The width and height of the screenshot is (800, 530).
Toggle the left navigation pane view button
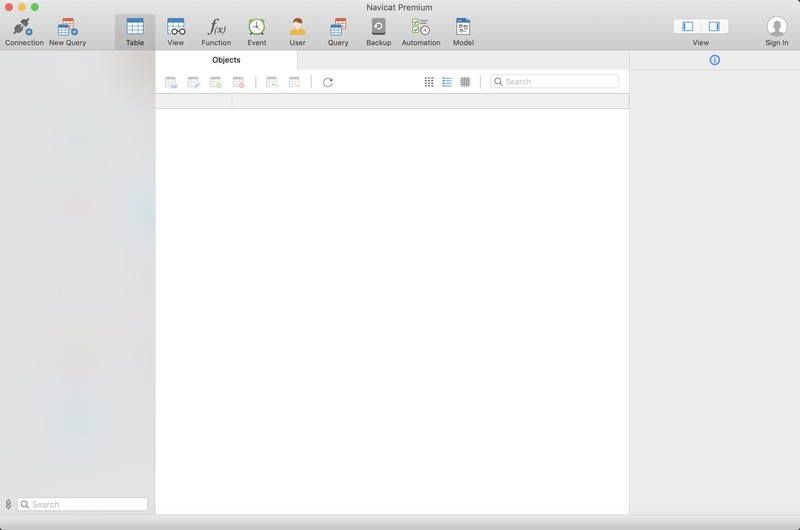687,26
